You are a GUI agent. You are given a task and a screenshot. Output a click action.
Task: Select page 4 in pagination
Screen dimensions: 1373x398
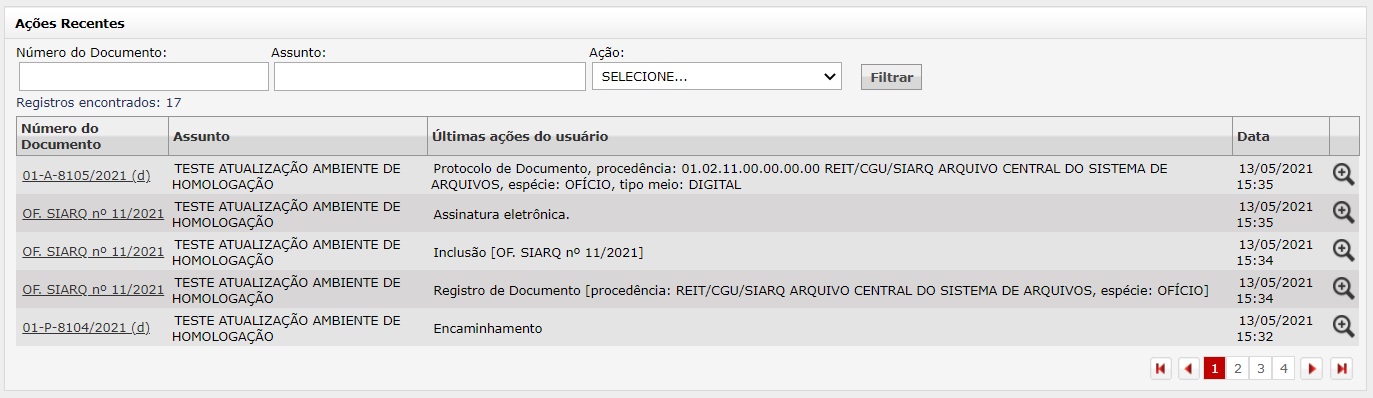tap(1284, 369)
